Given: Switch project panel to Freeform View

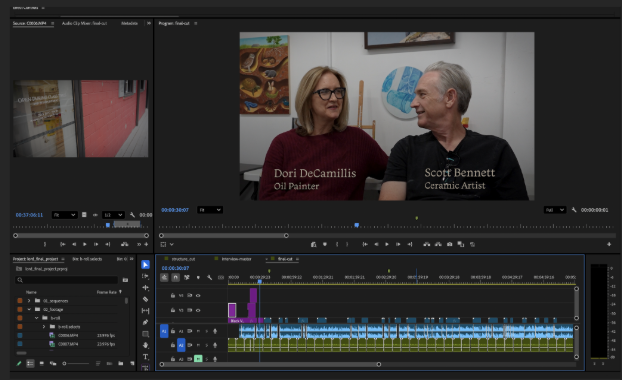Looking at the screenshot, I should [53, 363].
